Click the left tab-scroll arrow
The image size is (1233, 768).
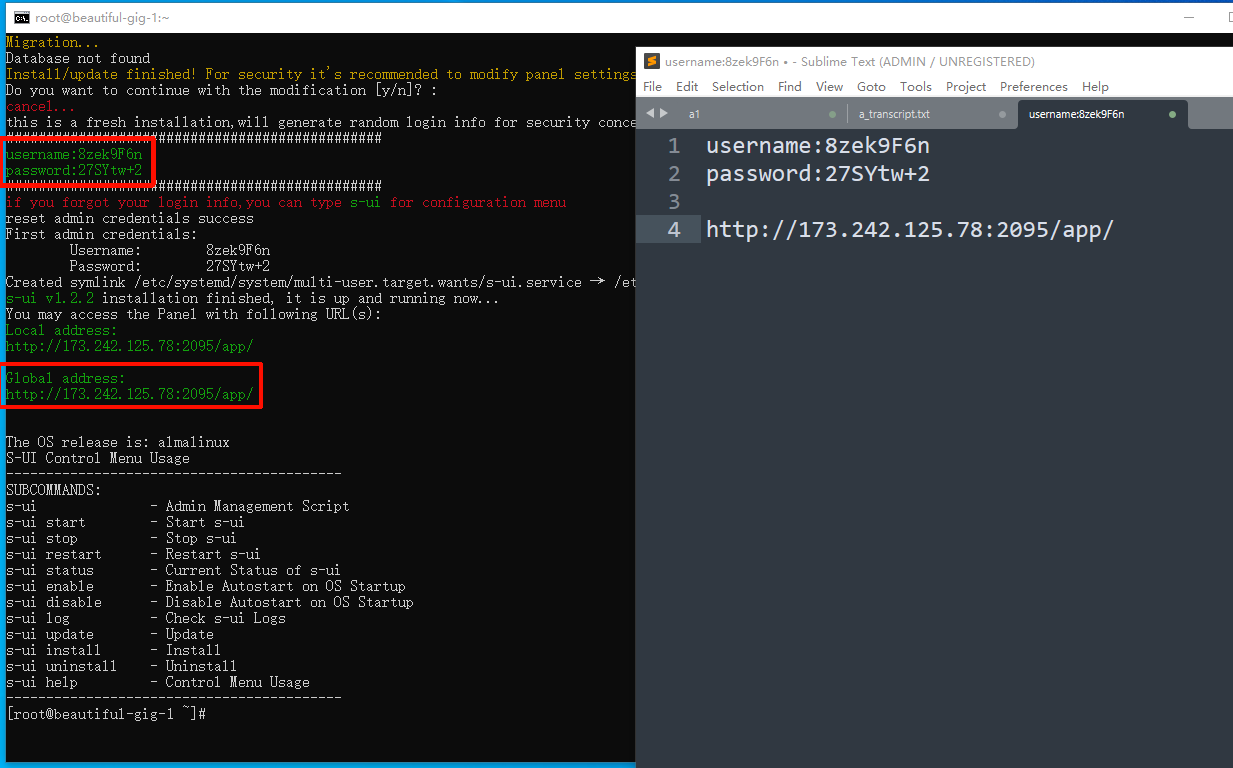pyautogui.click(x=649, y=113)
